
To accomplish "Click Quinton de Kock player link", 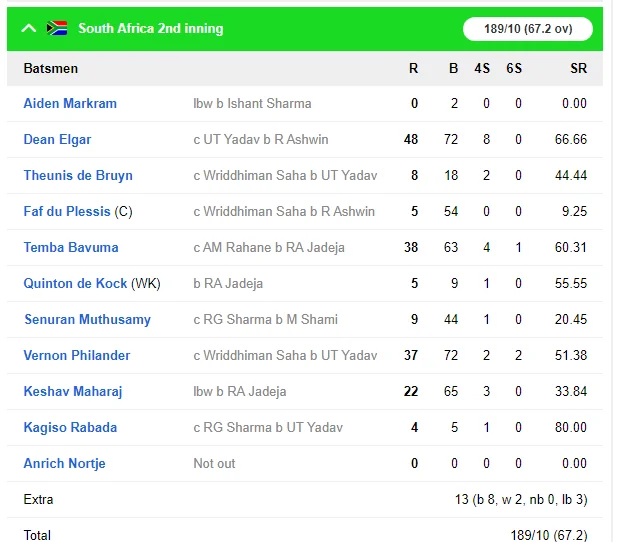I will click(75, 283).
